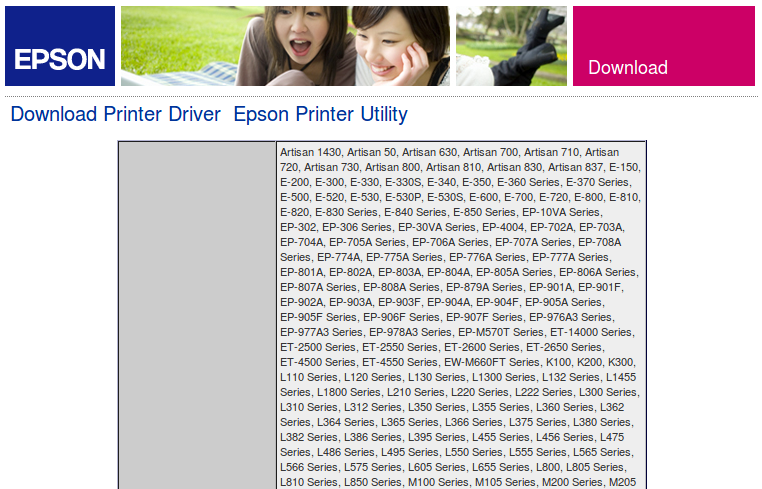Select the M100 Series entry
This screenshot has width=762, height=489.
[438, 482]
